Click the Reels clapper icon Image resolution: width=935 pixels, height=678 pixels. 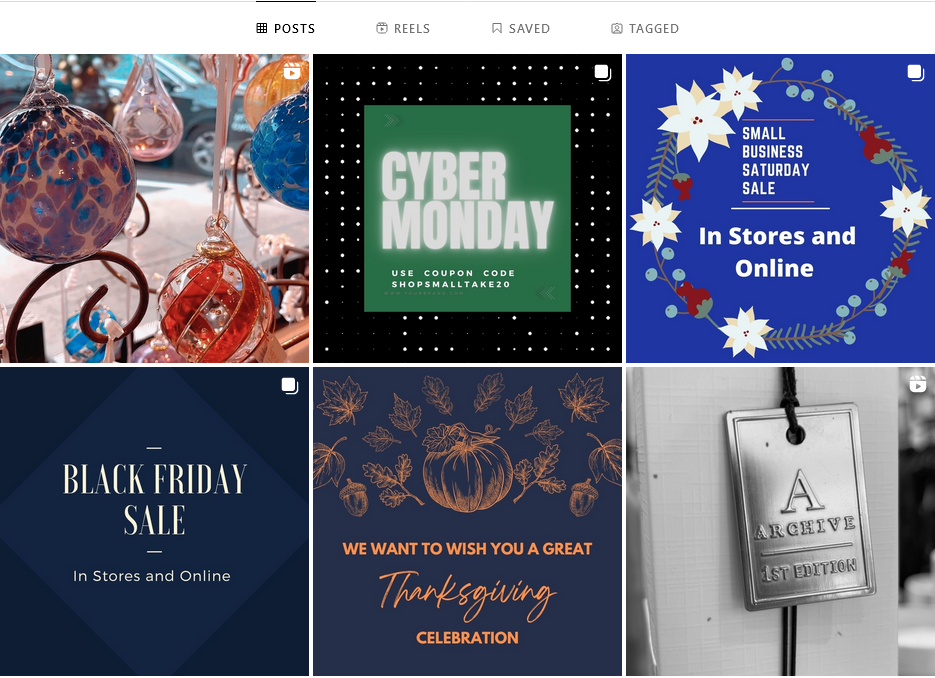[x=382, y=28]
